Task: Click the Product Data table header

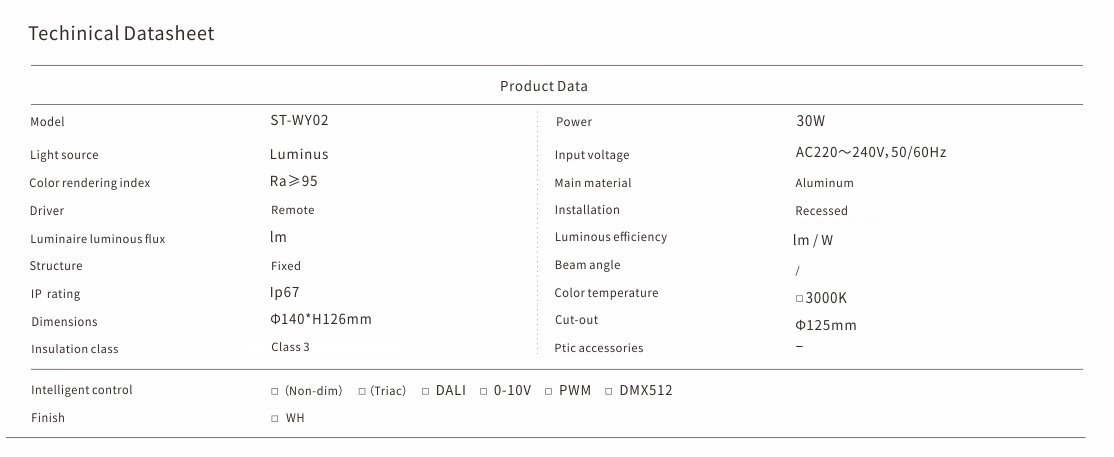Action: (544, 86)
